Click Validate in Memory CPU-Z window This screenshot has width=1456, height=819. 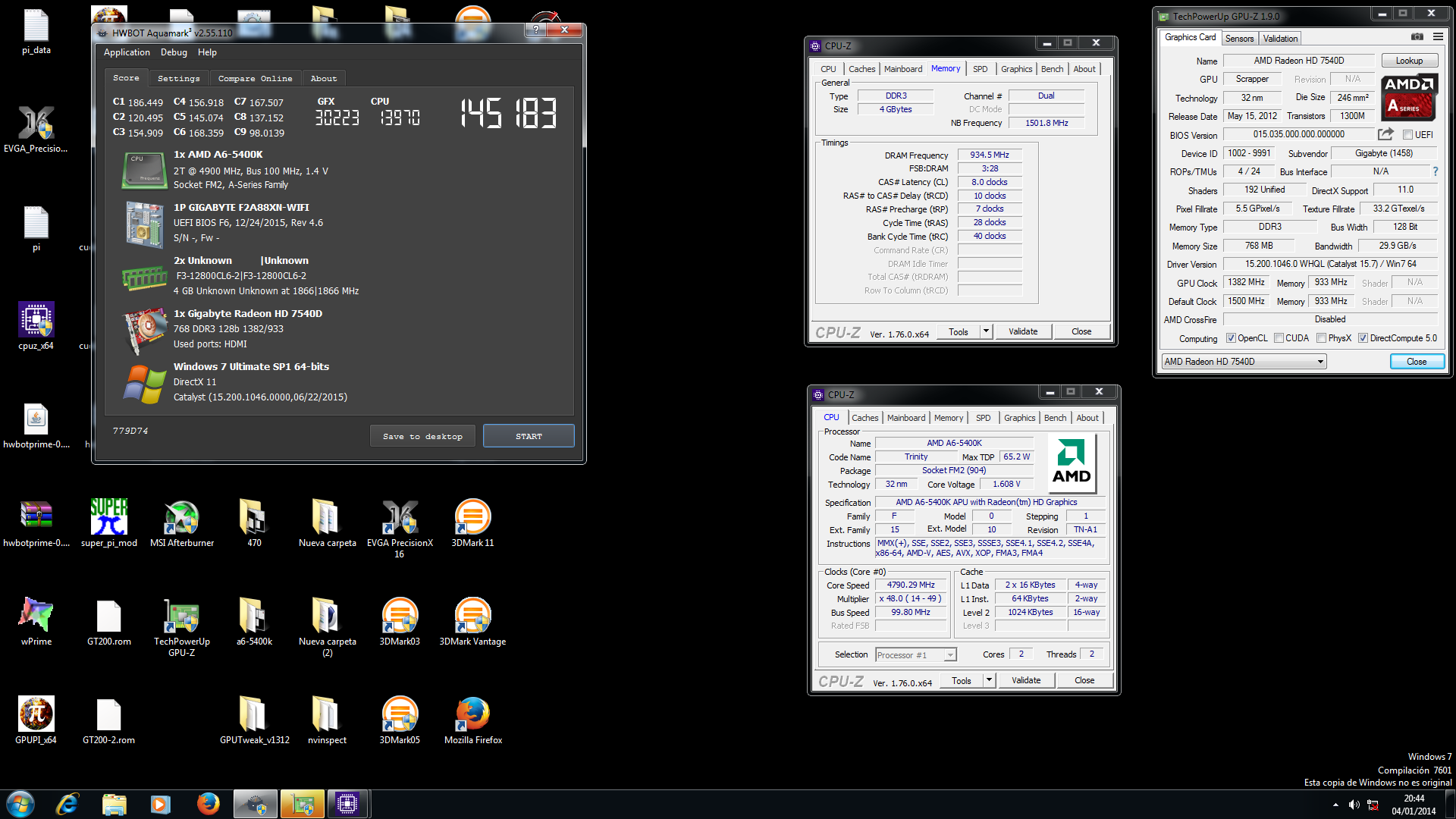1023,331
